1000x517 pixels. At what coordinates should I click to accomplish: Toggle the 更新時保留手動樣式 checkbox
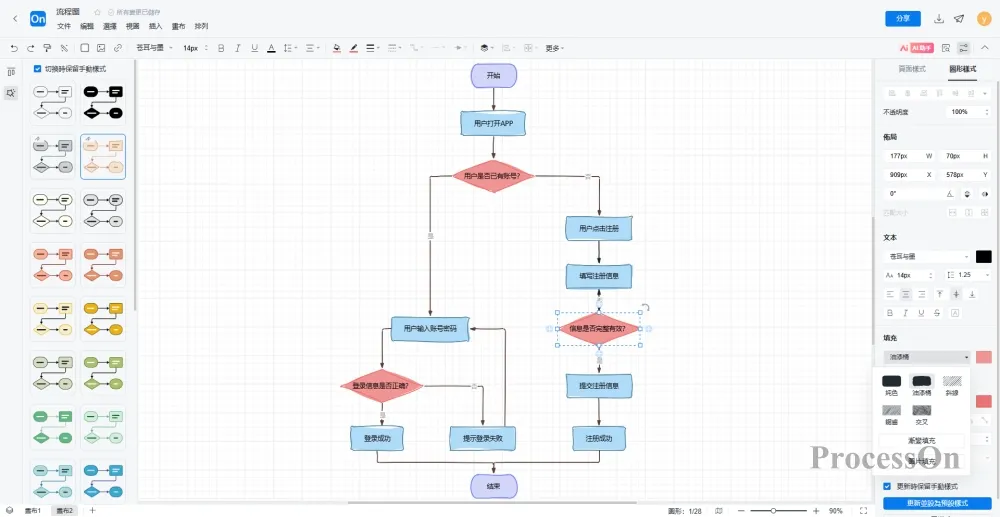pyautogui.click(x=887, y=486)
